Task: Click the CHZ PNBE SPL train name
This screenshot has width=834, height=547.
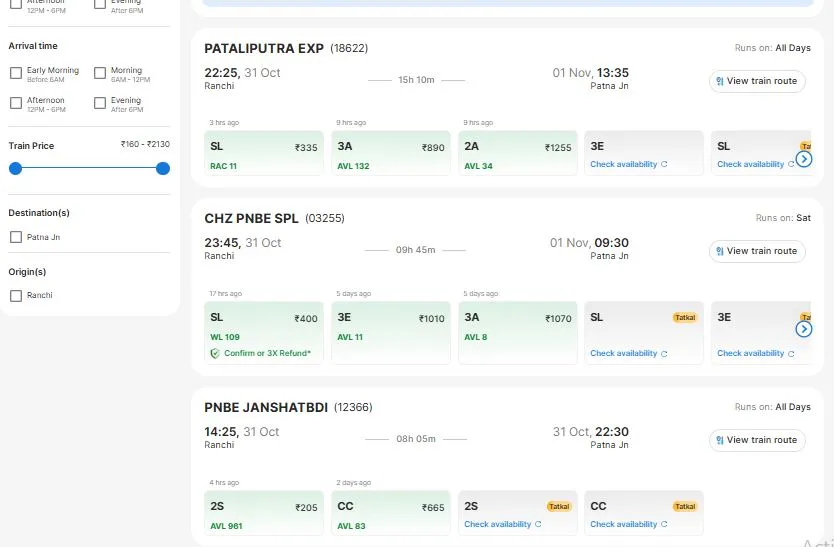Action: pos(251,218)
